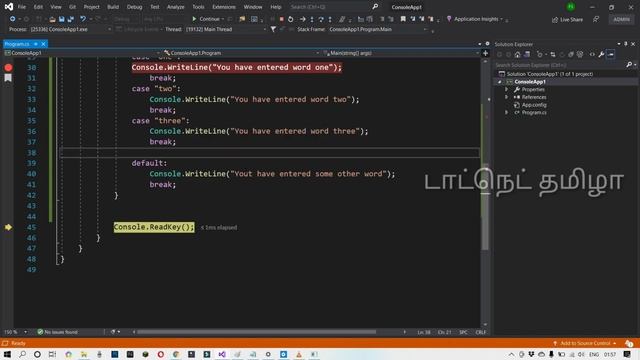Click the Save All icon
Screen dimensions: 640x360
coord(71,19)
